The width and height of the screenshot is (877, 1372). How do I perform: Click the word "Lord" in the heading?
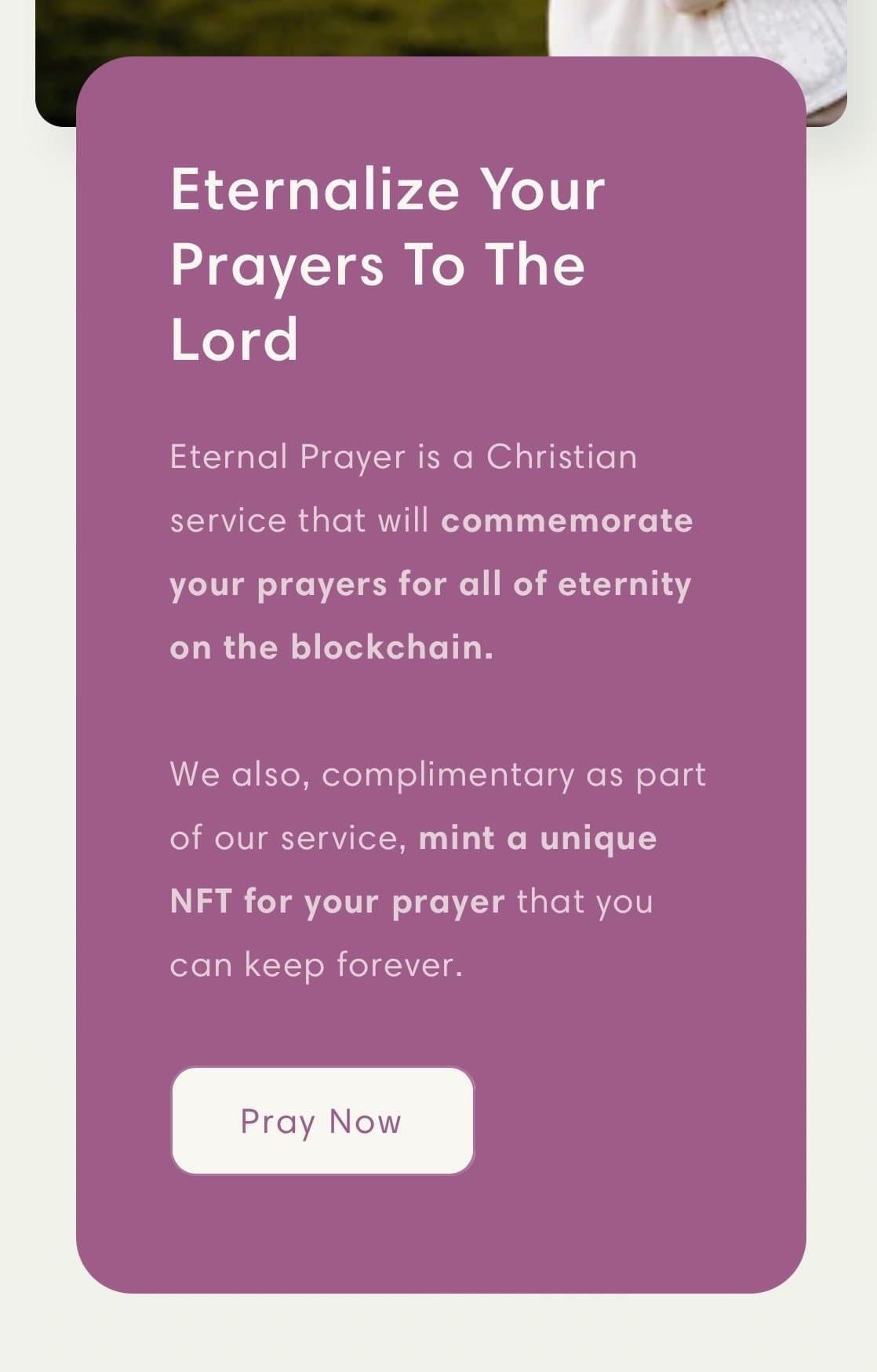coord(234,339)
